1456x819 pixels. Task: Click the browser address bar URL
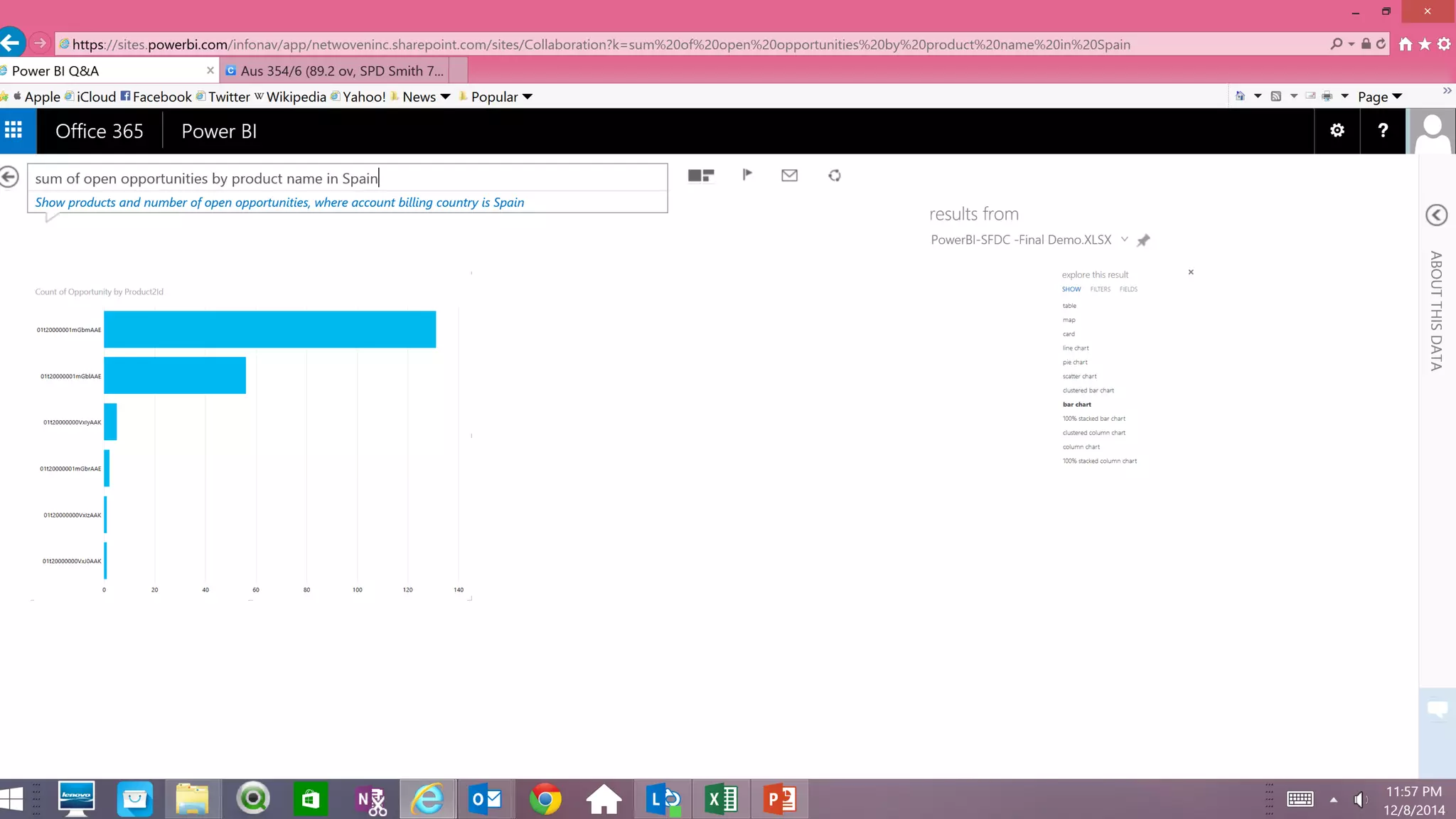click(601, 44)
